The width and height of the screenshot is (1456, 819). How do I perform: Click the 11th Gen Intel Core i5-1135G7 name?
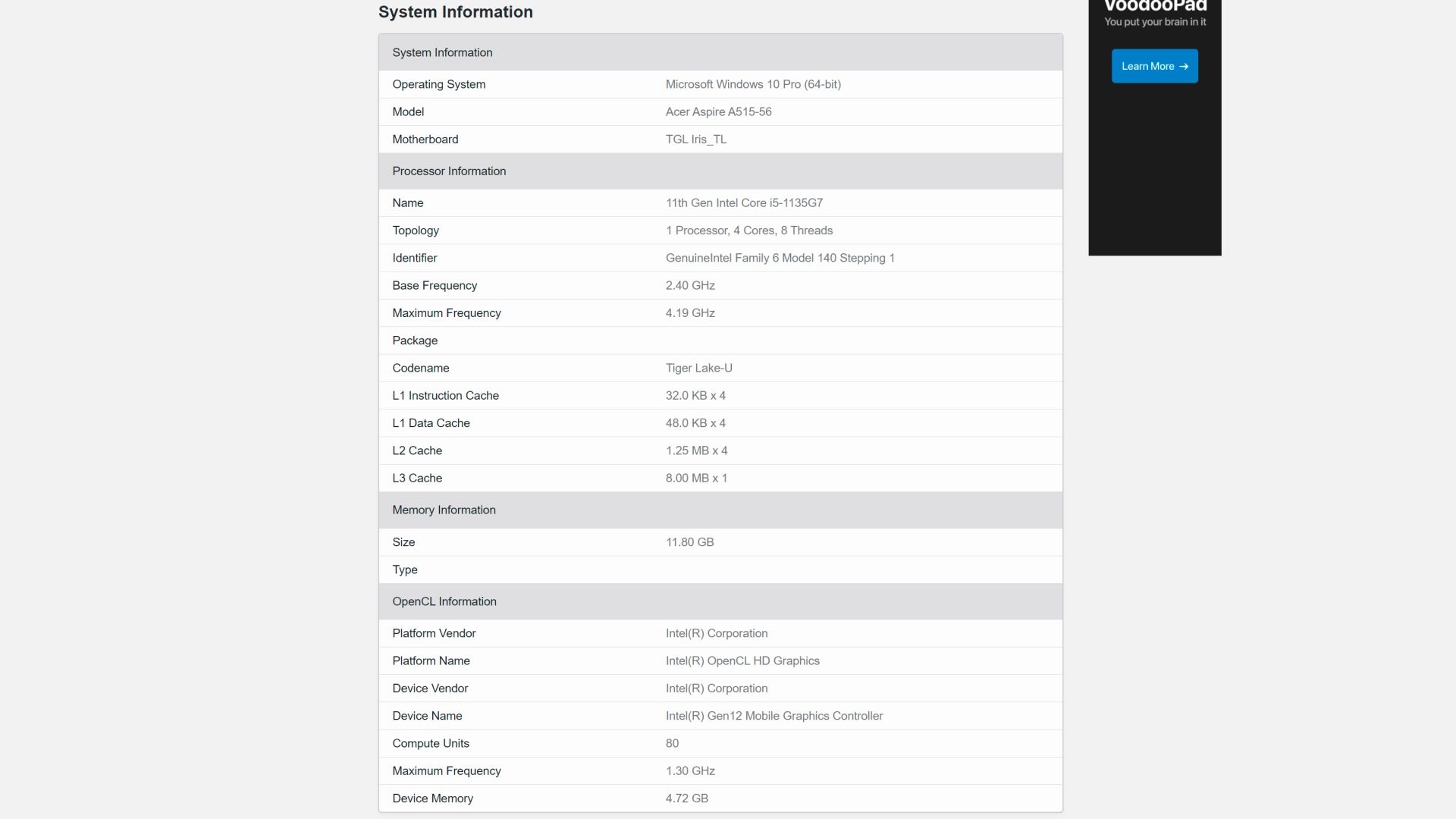(744, 203)
